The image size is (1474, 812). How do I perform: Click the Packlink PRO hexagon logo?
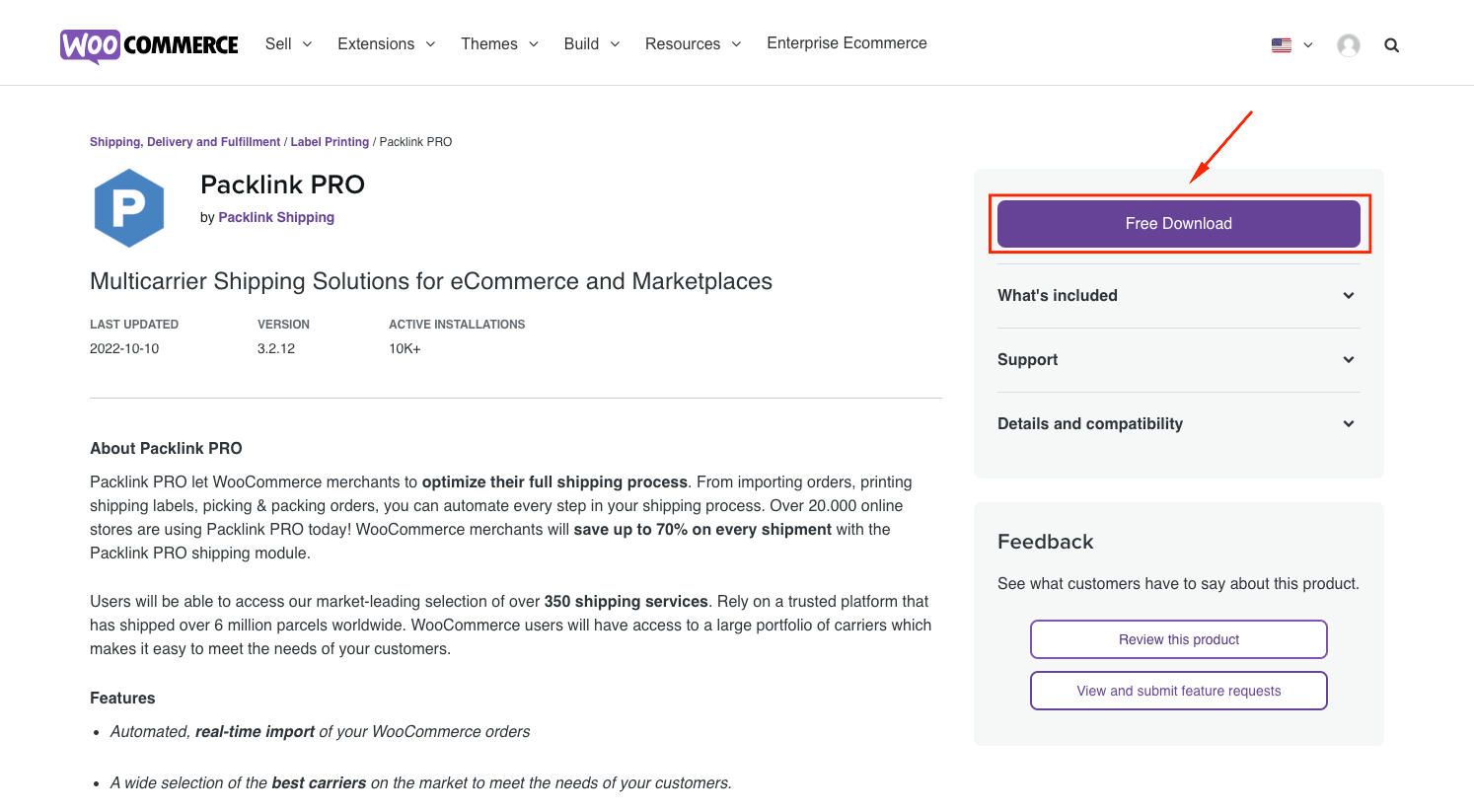(129, 207)
